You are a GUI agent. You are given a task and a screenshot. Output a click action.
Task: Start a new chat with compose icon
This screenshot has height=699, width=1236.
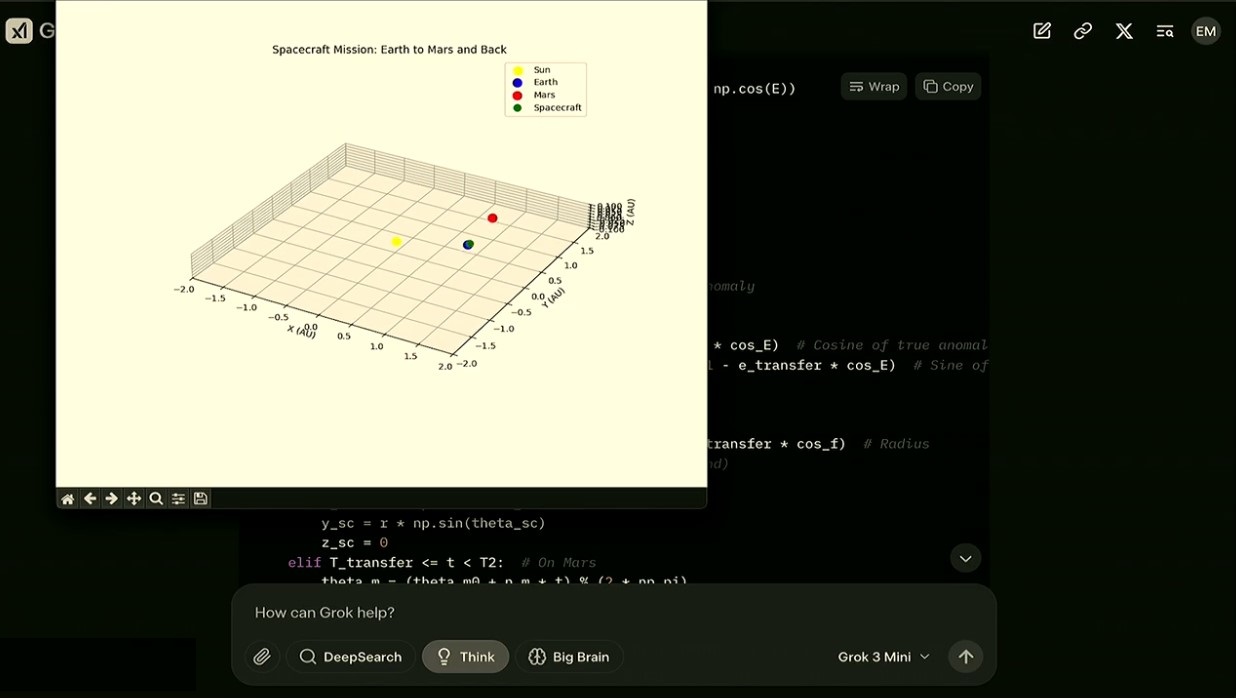(1042, 31)
